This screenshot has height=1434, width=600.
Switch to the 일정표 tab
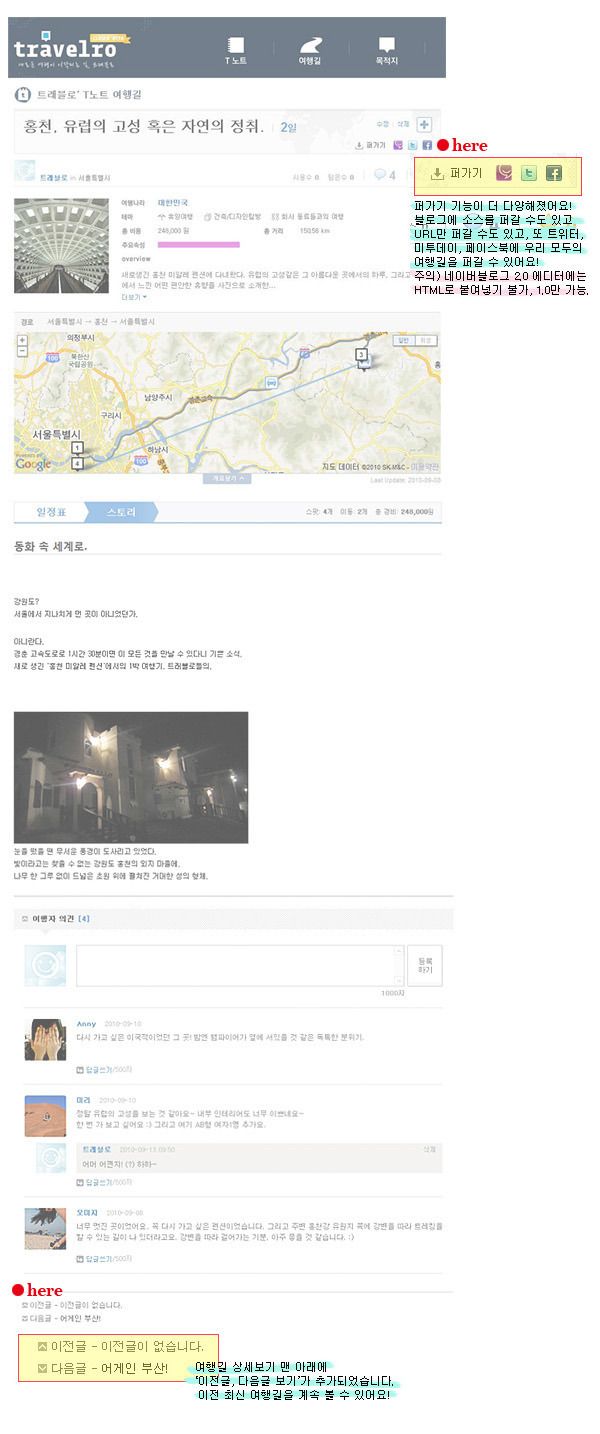click(x=51, y=512)
